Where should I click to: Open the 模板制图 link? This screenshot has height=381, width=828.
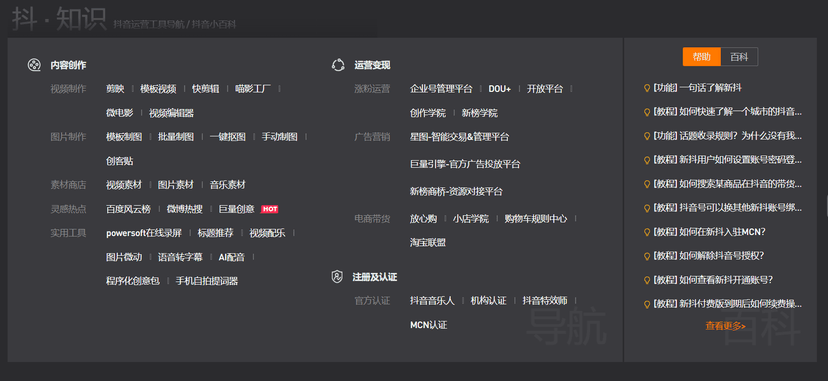click(124, 137)
